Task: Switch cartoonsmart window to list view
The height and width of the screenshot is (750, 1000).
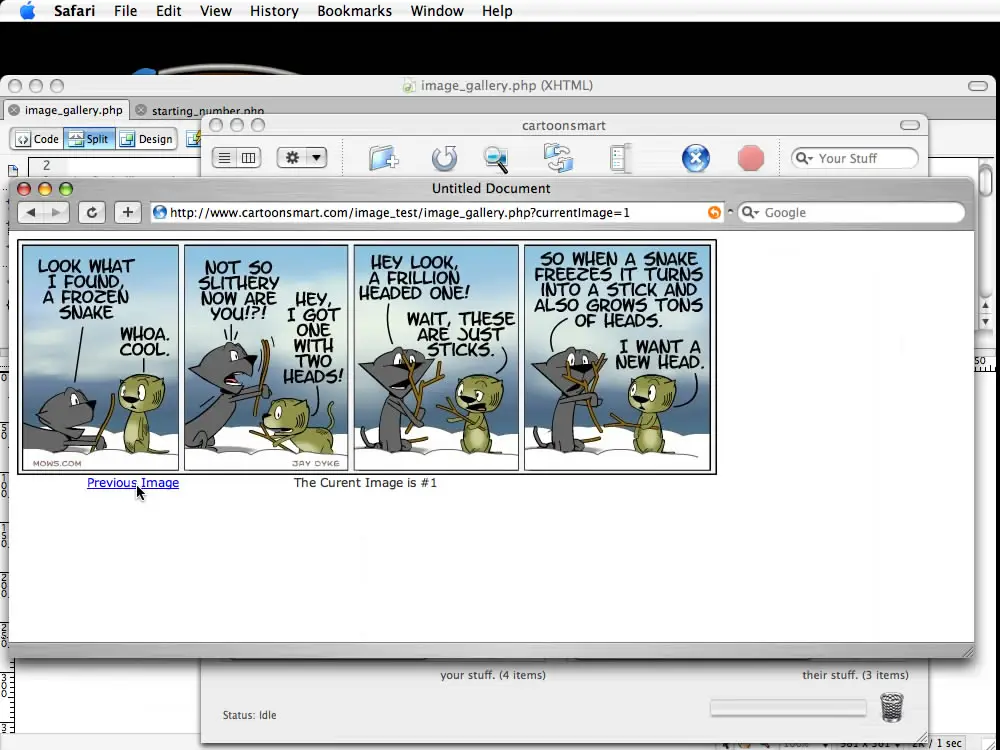Action: pos(224,158)
